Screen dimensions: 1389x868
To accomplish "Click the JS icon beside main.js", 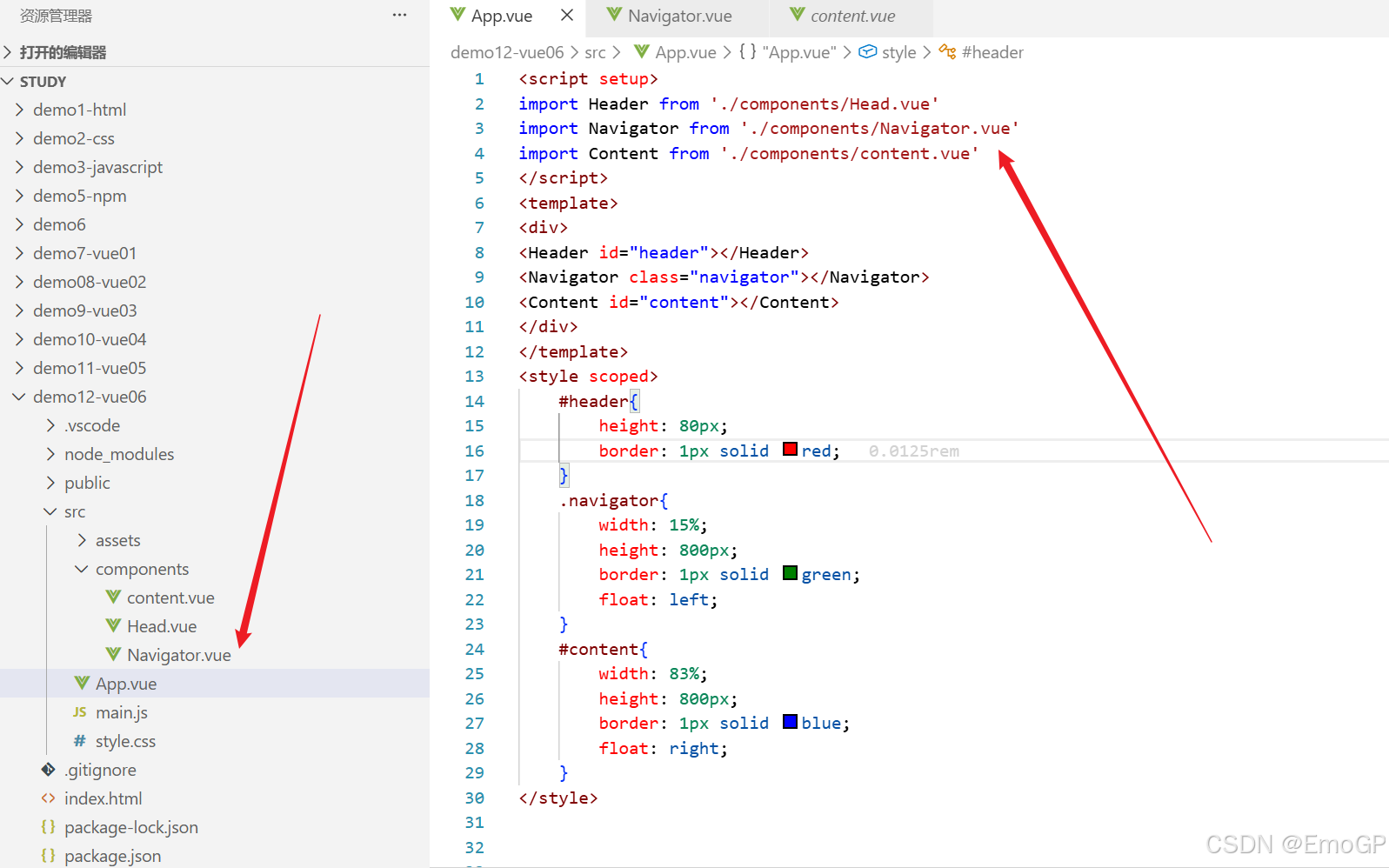I will (x=80, y=712).
